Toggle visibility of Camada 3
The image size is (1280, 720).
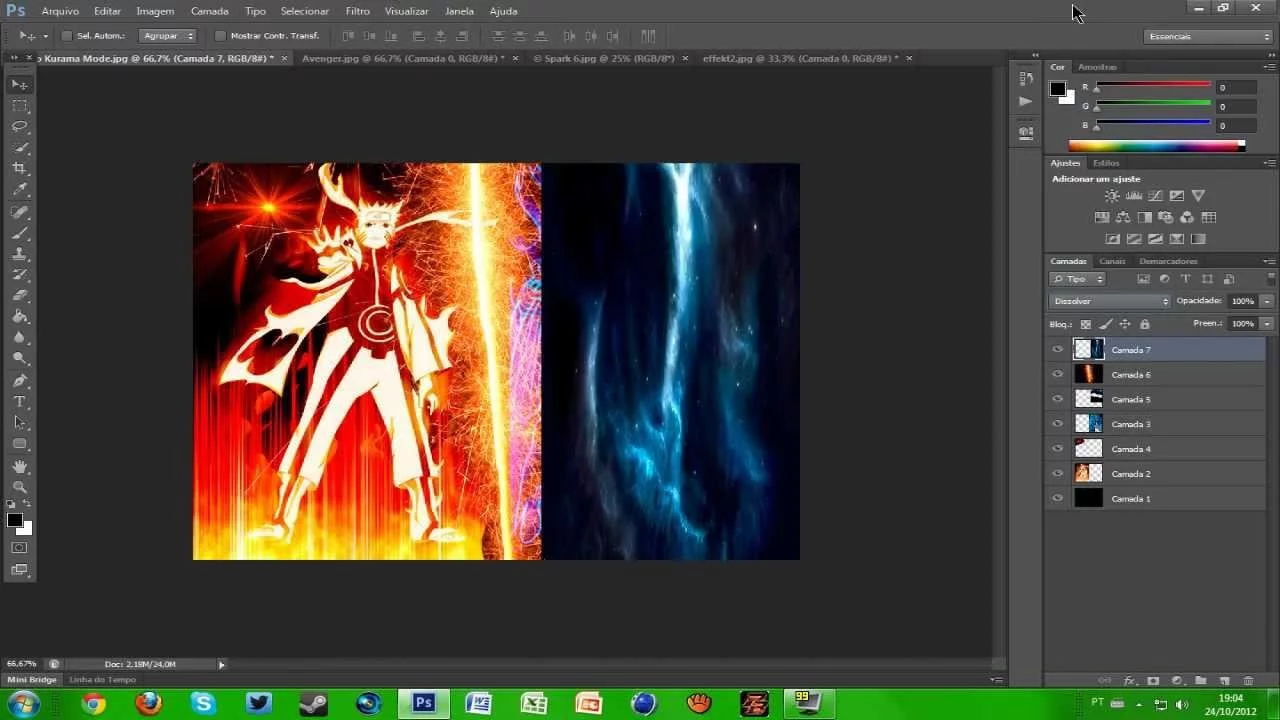[x=1057, y=424]
